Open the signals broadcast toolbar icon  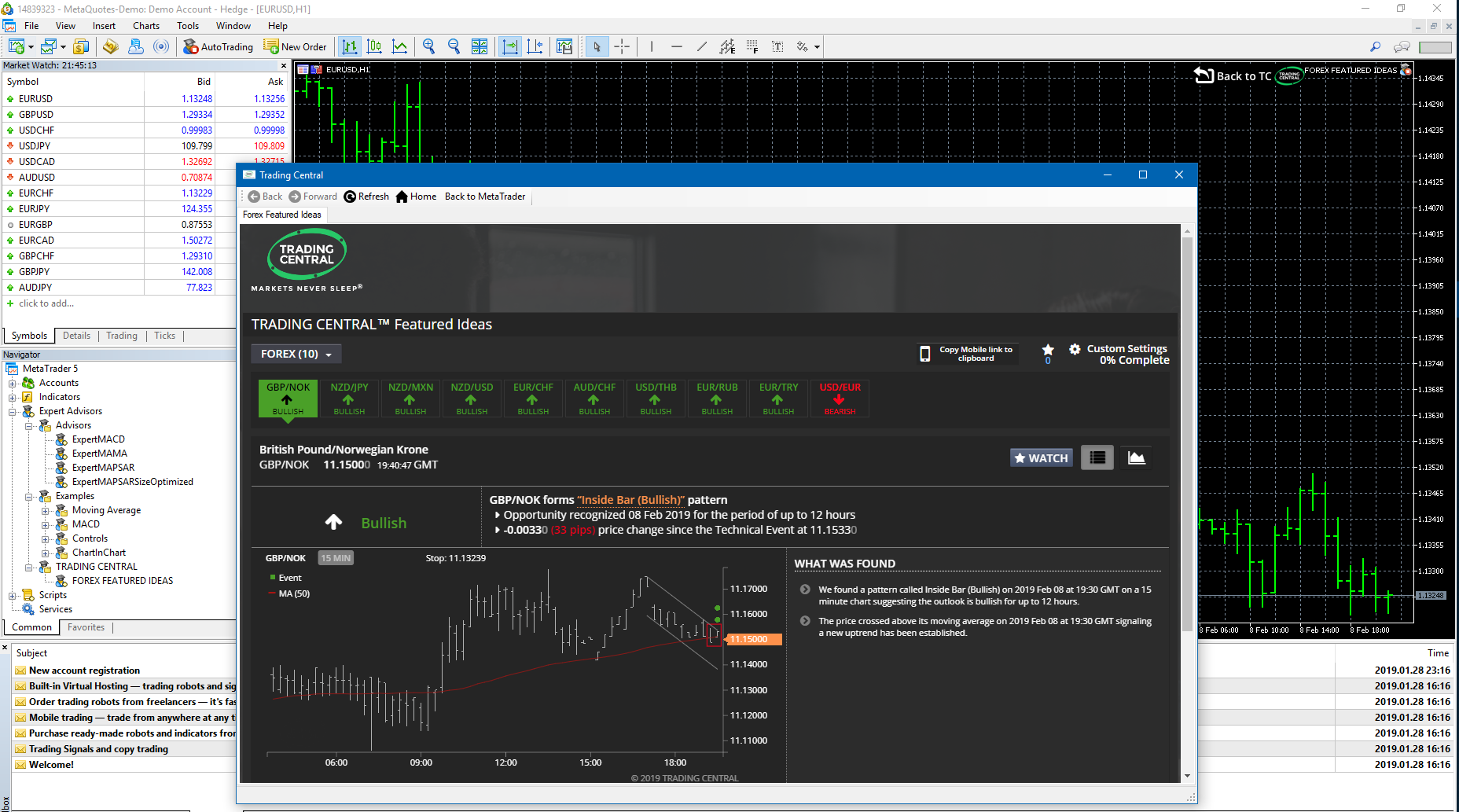pos(161,47)
